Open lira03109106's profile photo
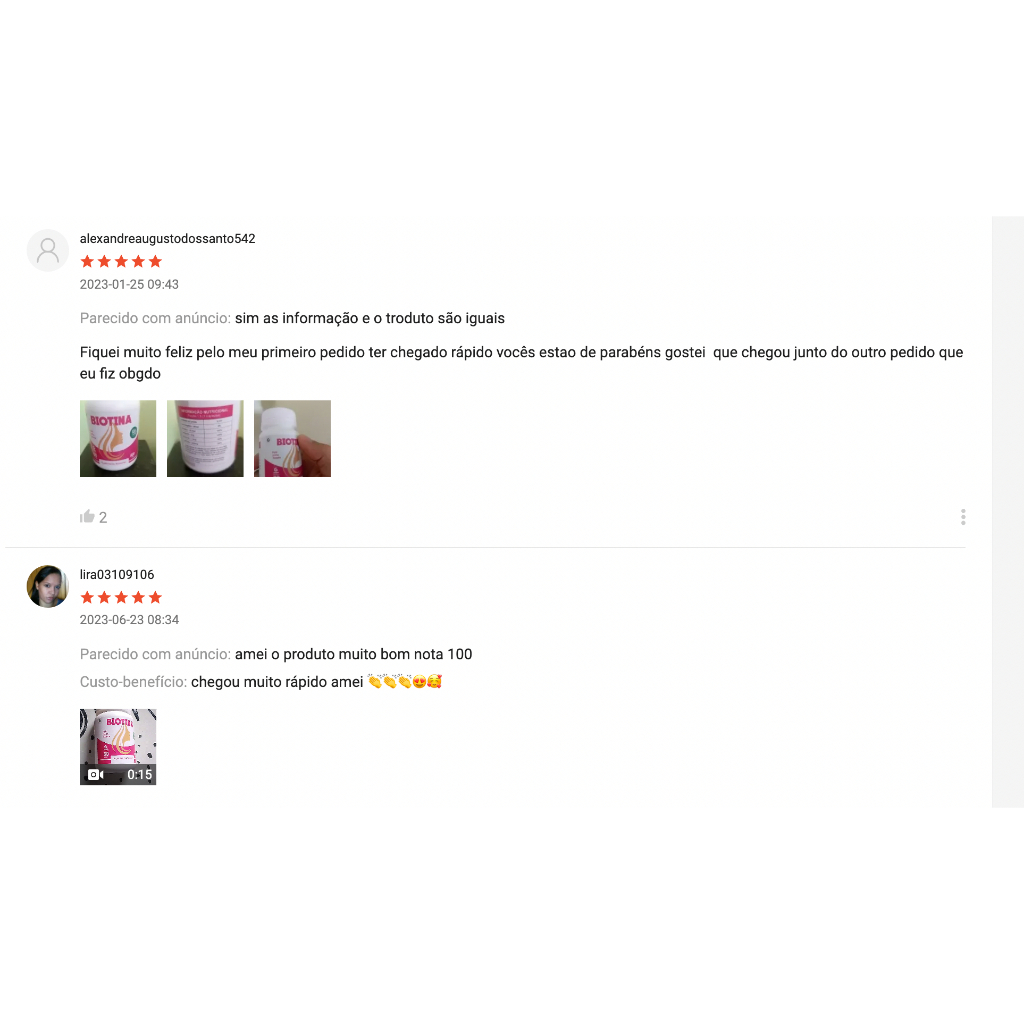Viewport: 1024px width, 1024px height. tap(48, 586)
